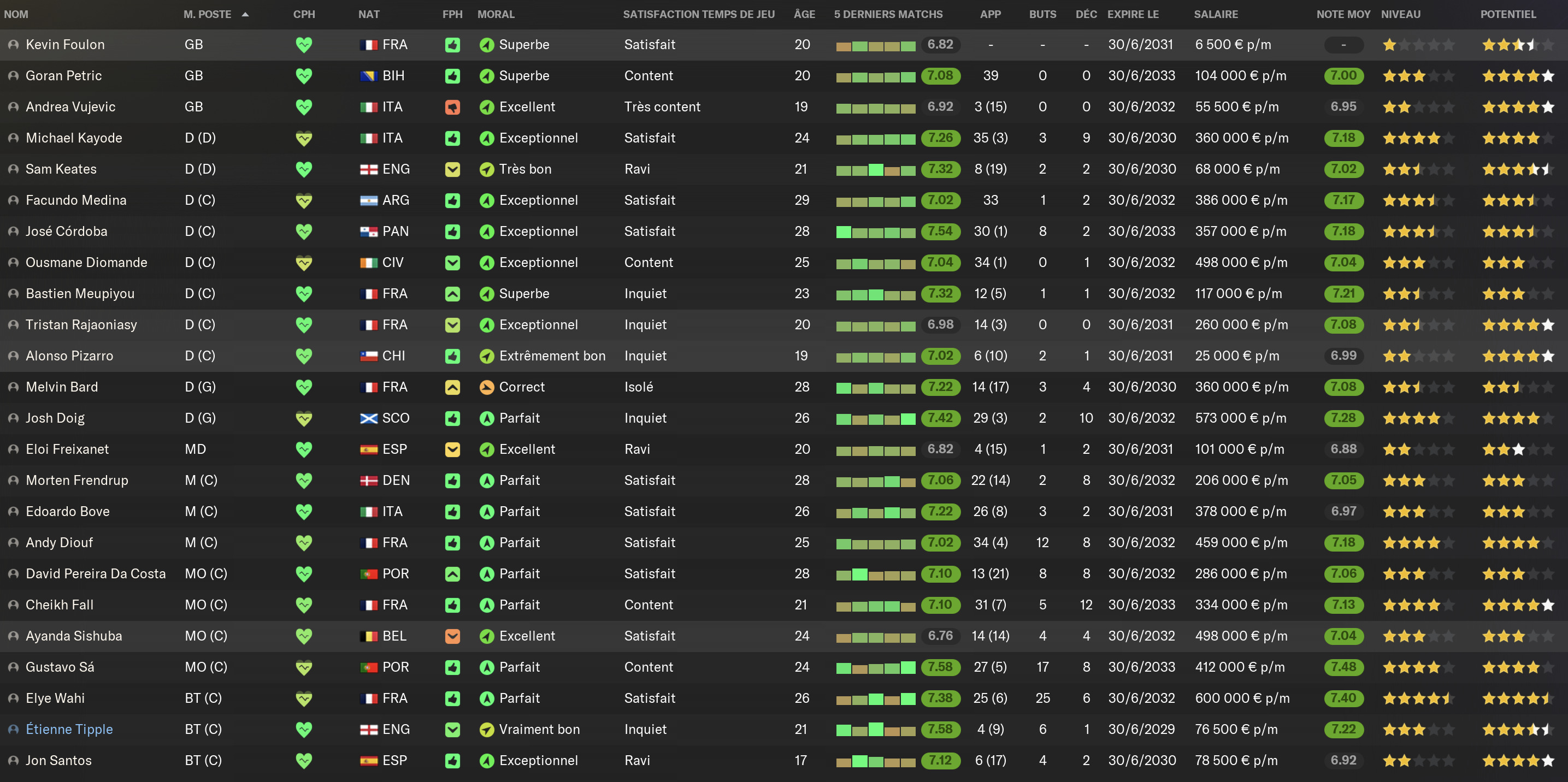The width and height of the screenshot is (1568, 782).
Task: Sort players by the ÂGE column
Action: [804, 14]
